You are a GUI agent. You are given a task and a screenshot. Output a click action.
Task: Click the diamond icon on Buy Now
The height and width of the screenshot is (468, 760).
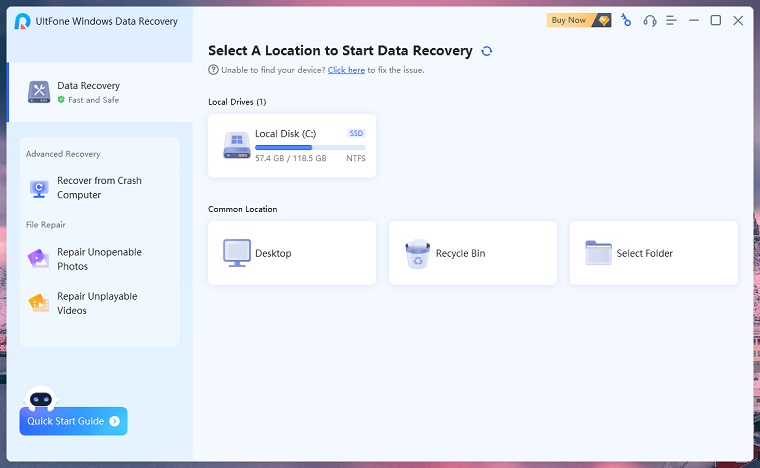click(x=603, y=20)
